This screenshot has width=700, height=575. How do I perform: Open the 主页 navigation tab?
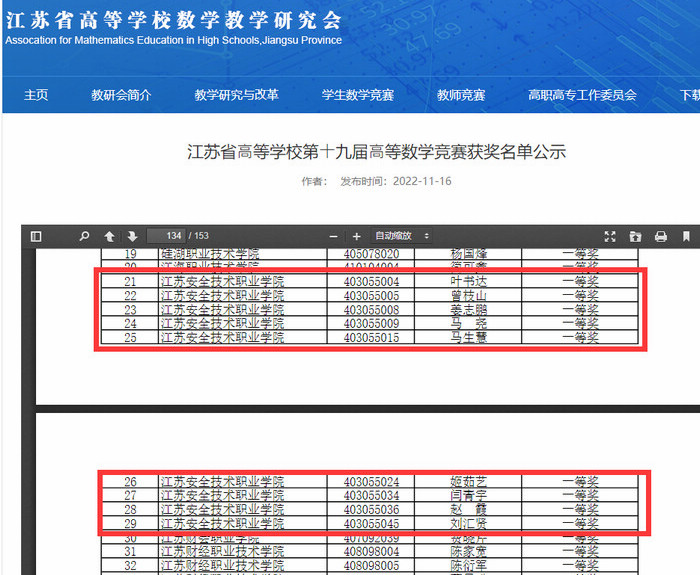36,95
